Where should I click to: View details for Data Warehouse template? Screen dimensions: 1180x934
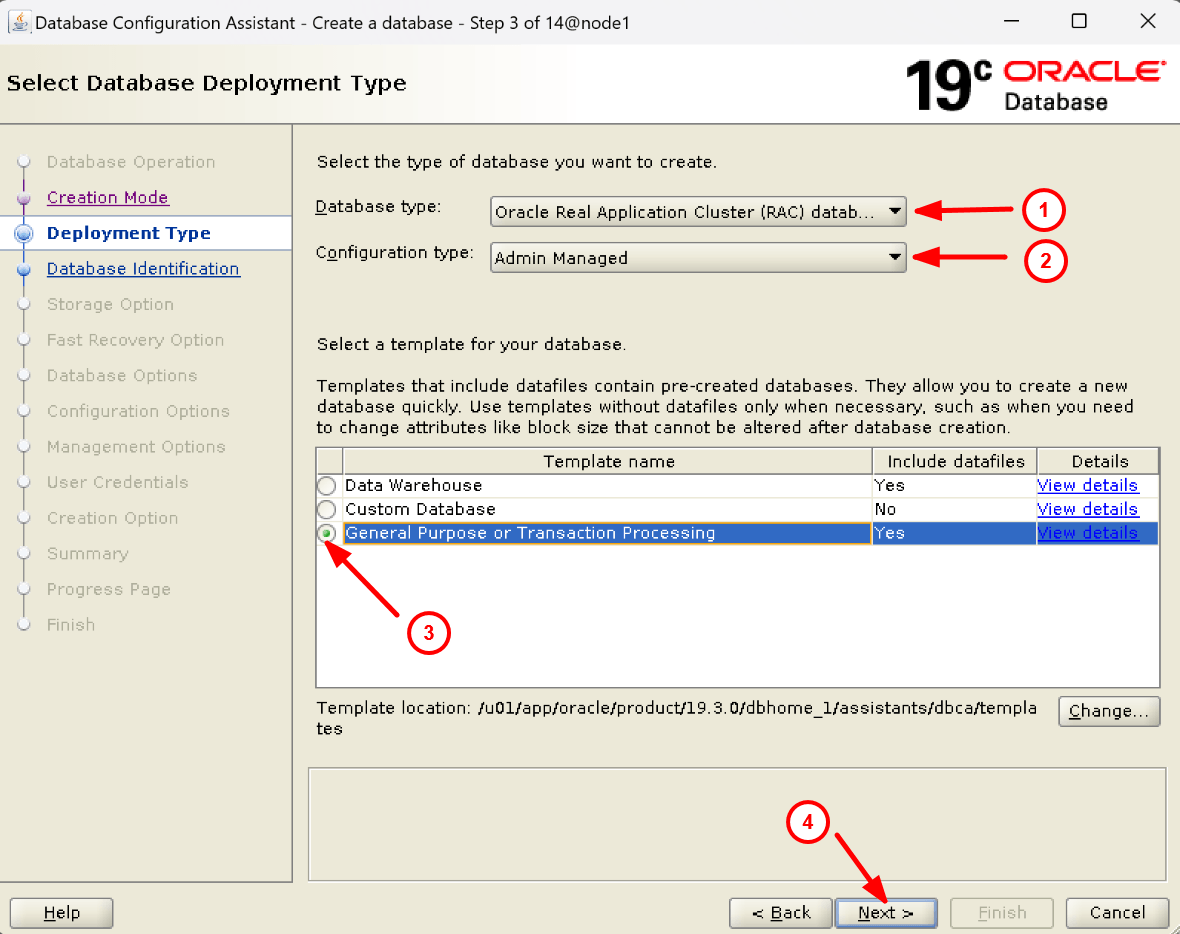click(x=1087, y=485)
